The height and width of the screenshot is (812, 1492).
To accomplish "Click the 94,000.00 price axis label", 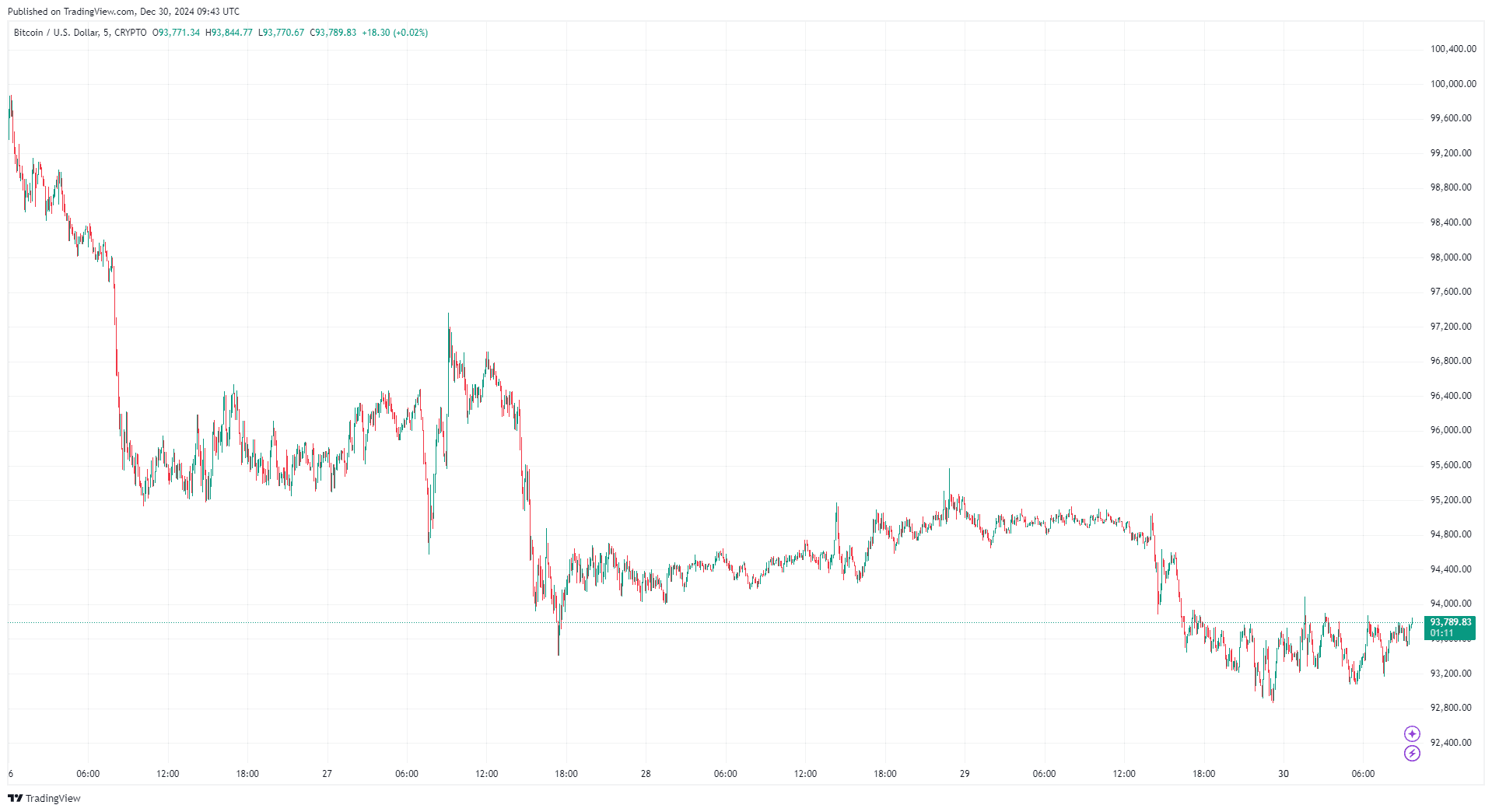I will (x=1451, y=604).
